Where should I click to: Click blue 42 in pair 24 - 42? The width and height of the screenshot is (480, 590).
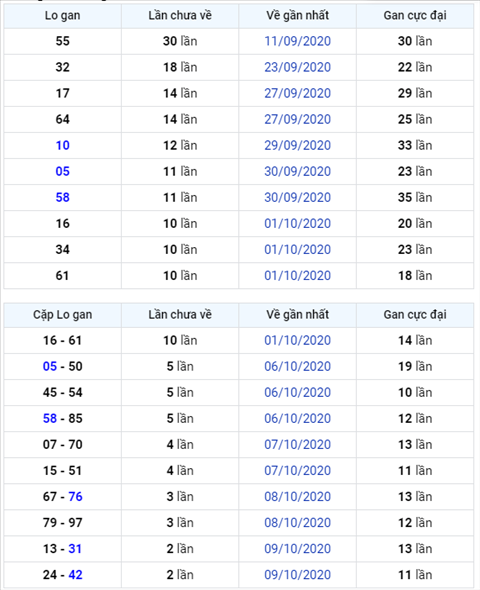pos(75,575)
